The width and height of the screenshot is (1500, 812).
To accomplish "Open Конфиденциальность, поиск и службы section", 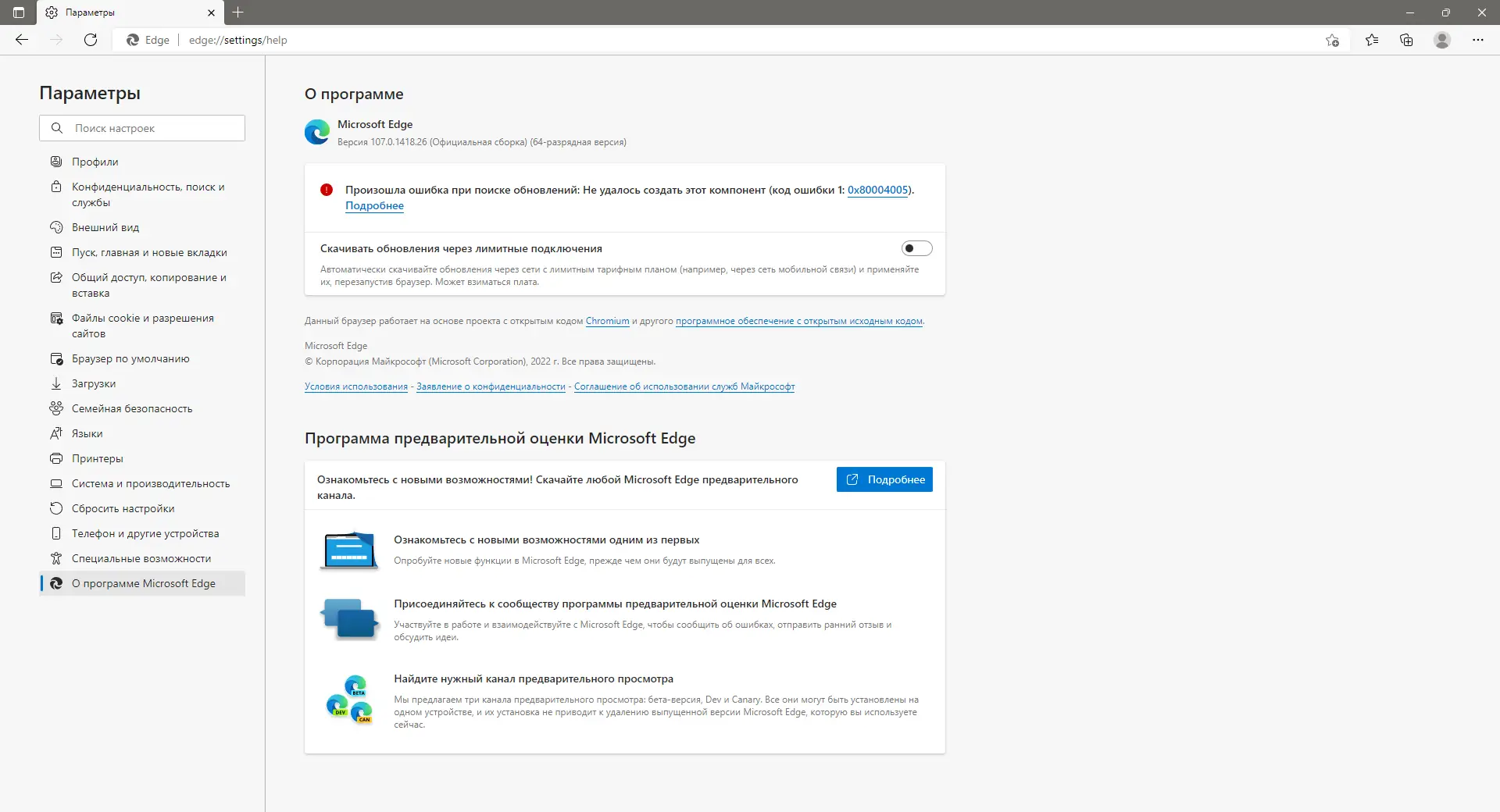I will click(x=142, y=194).
